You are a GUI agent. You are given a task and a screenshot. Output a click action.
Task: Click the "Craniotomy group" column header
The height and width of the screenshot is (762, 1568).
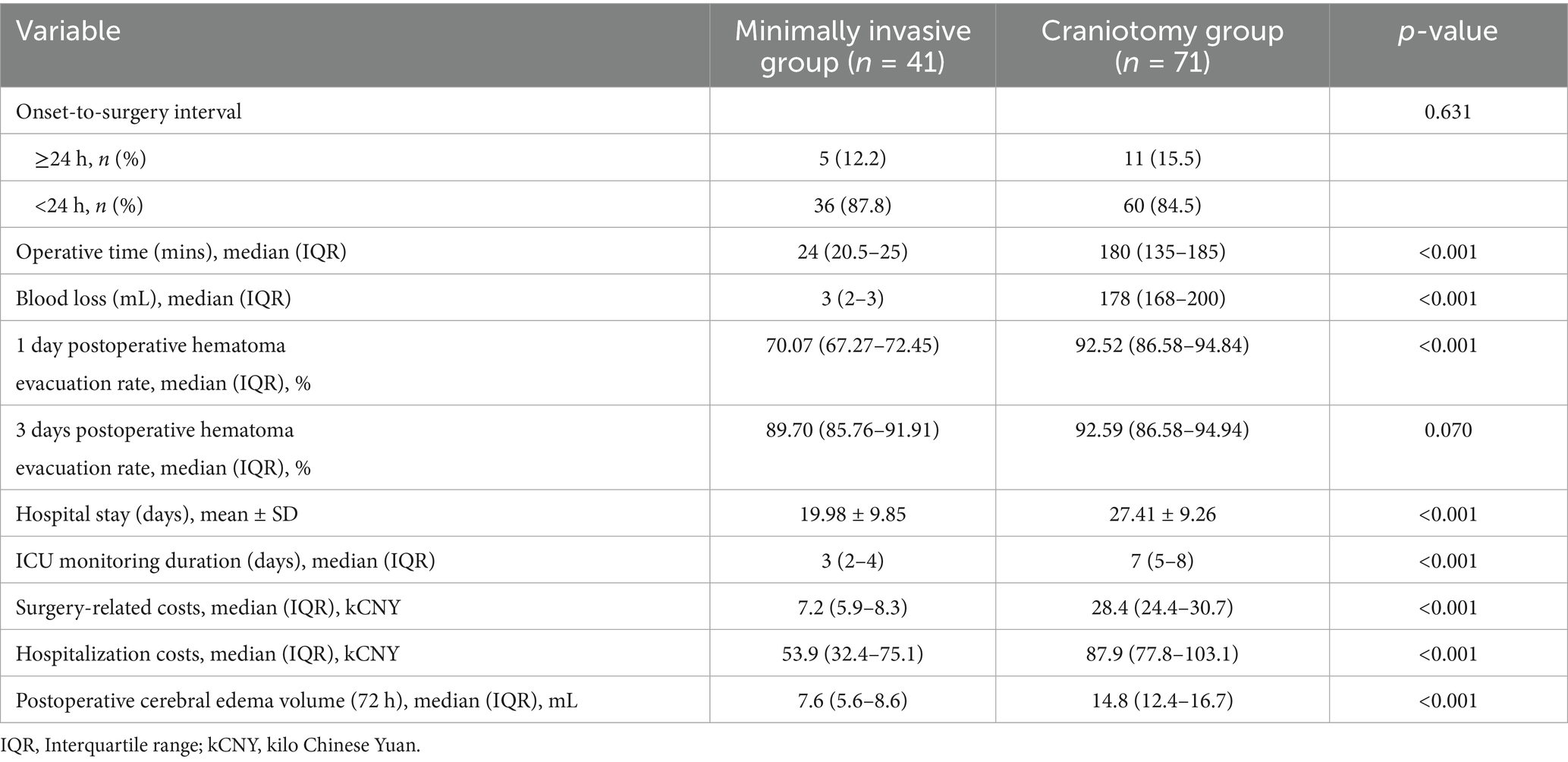pyautogui.click(x=1162, y=46)
